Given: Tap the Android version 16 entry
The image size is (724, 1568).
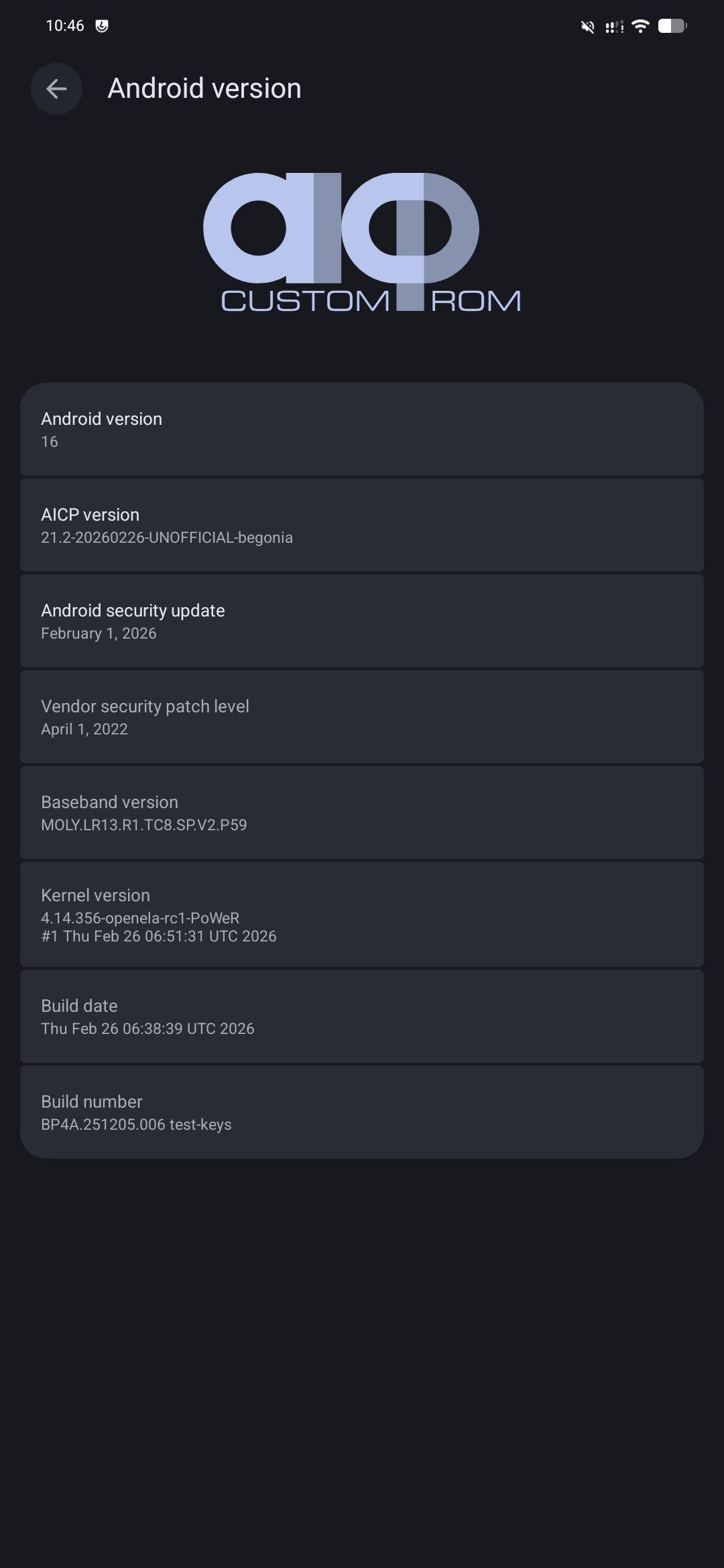Looking at the screenshot, I should 362,430.
